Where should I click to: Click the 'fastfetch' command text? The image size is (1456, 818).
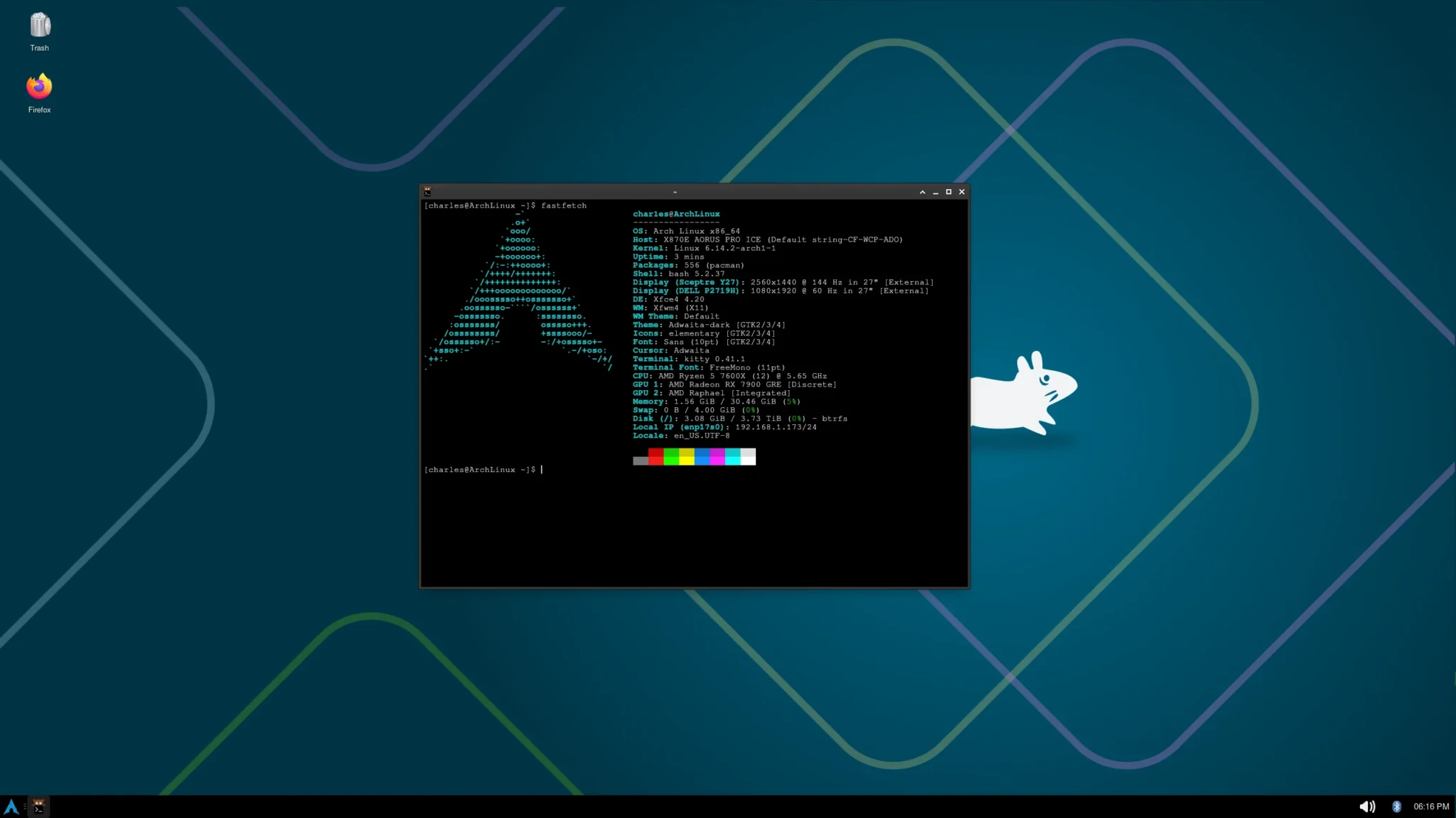(564, 205)
